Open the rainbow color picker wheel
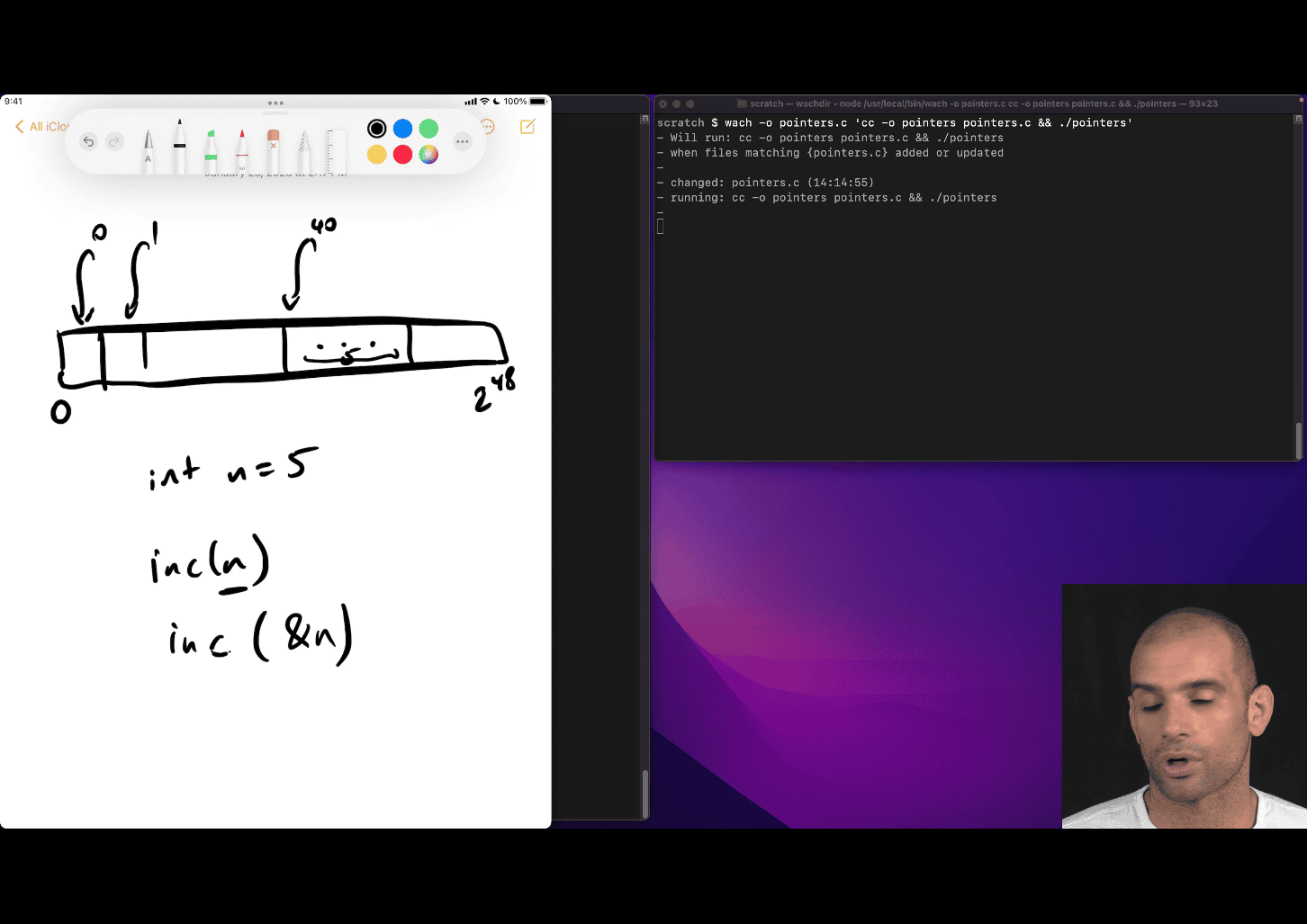Screen dimensions: 1307x924 click(429, 155)
